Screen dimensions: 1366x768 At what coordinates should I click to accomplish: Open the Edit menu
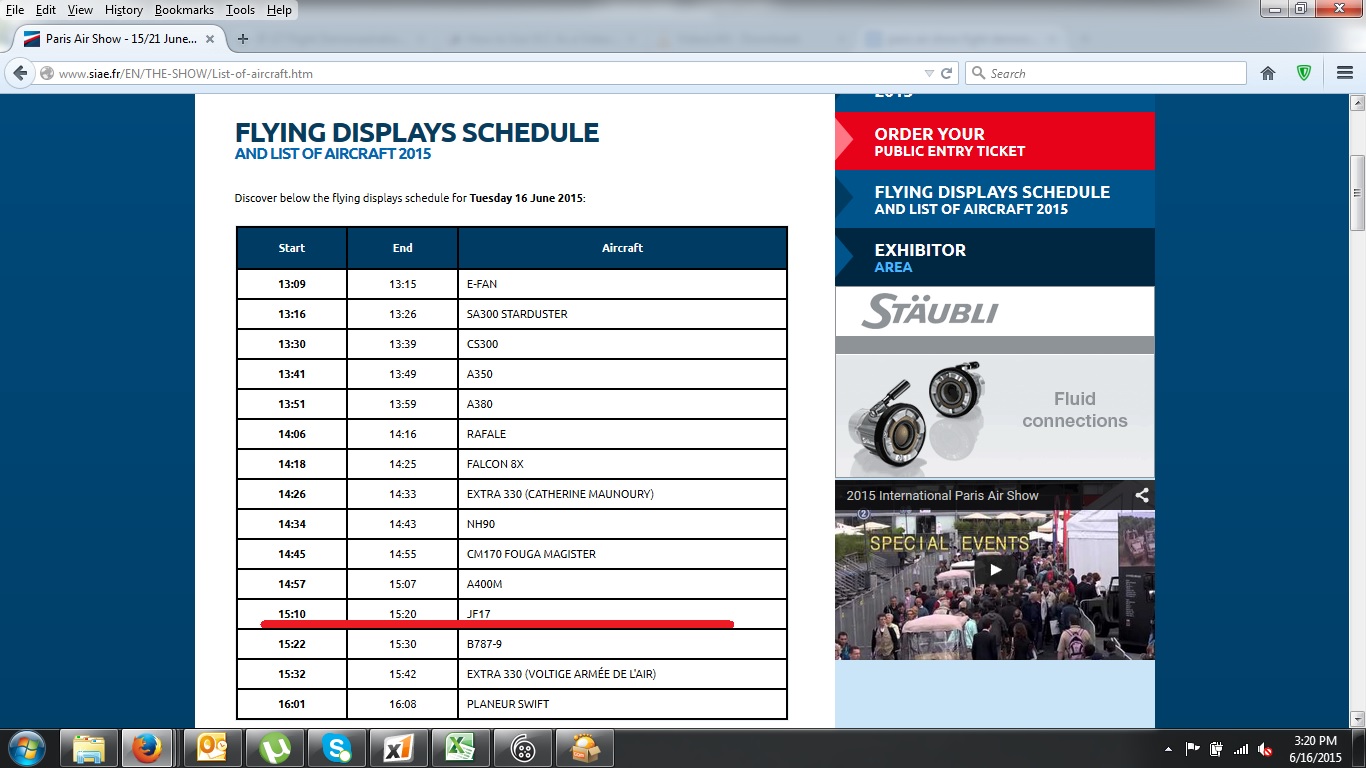[46, 10]
